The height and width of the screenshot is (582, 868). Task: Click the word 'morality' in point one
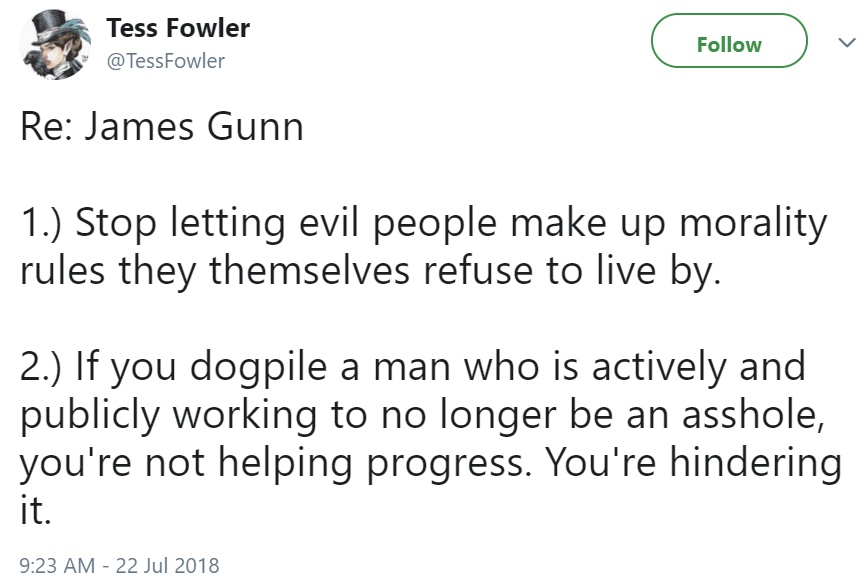[x=753, y=224]
